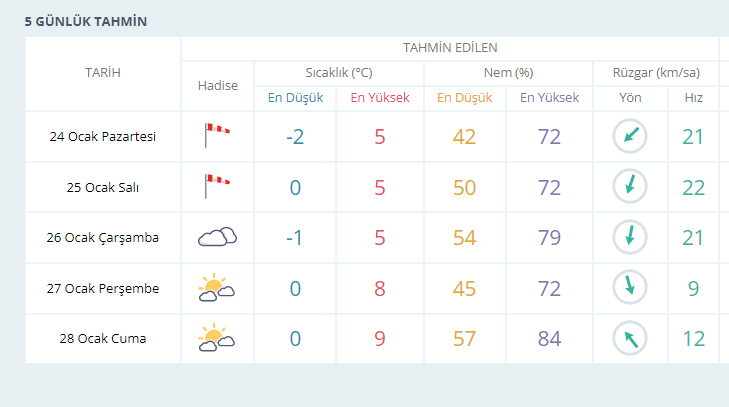This screenshot has height=407, width=729.
Task: Click the wind direction compass for 26 Ocak
Action: pyautogui.click(x=630, y=238)
